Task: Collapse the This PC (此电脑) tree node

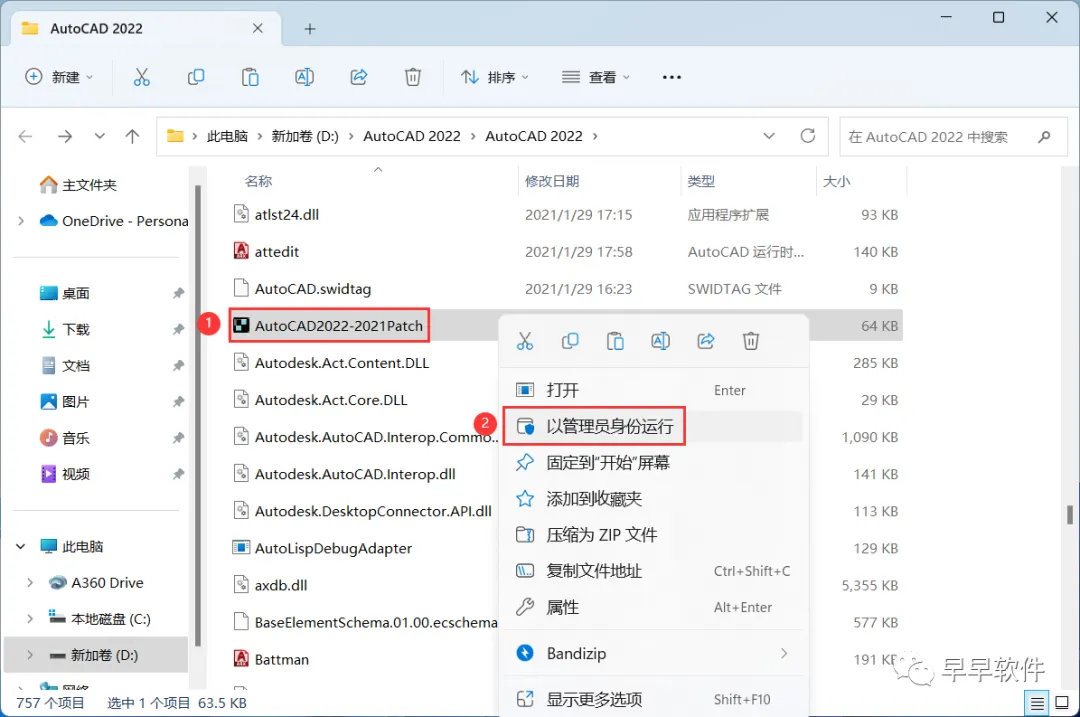Action: coord(21,546)
